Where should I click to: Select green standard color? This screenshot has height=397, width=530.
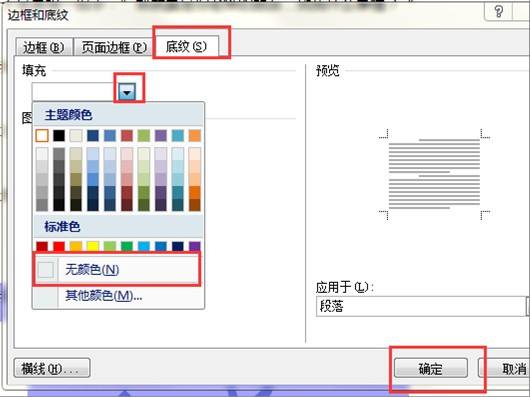127,246
